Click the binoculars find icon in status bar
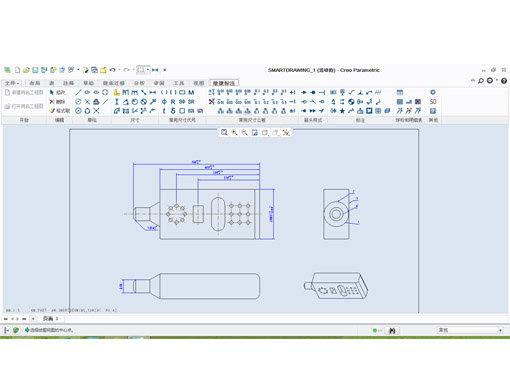Screen dimensions: 510x390 coord(392,330)
